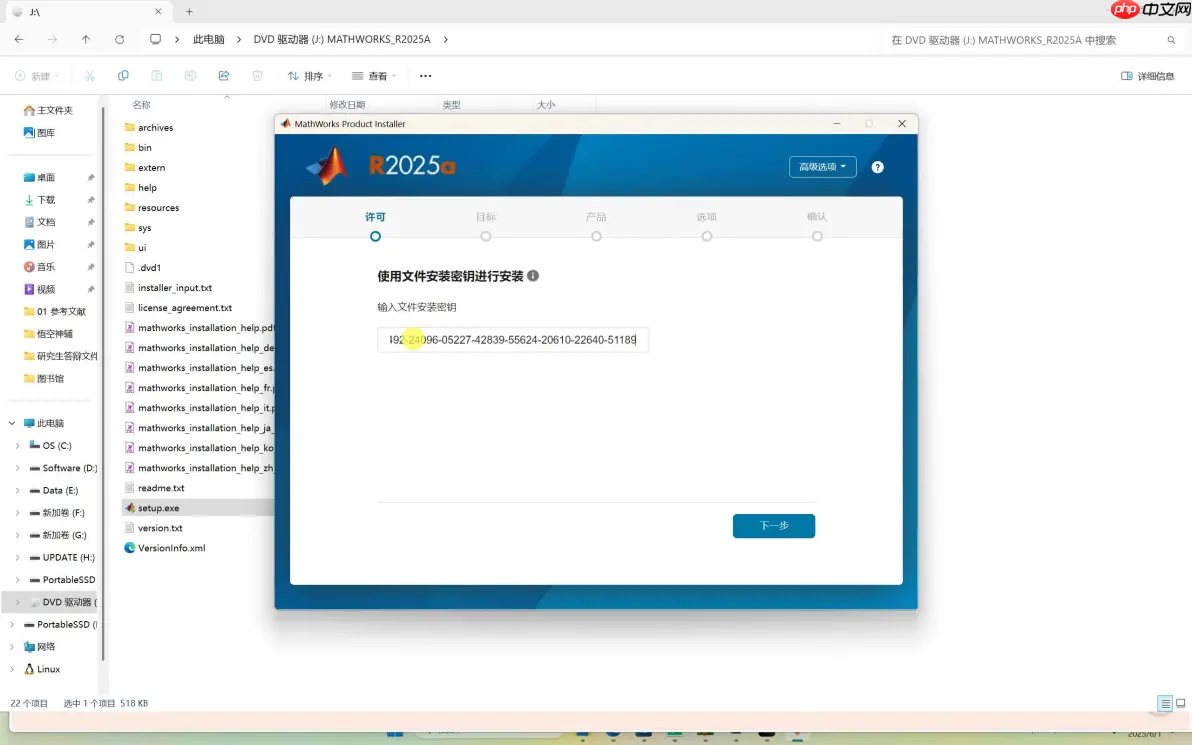Click the Up arrow navigation icon

(x=85, y=39)
